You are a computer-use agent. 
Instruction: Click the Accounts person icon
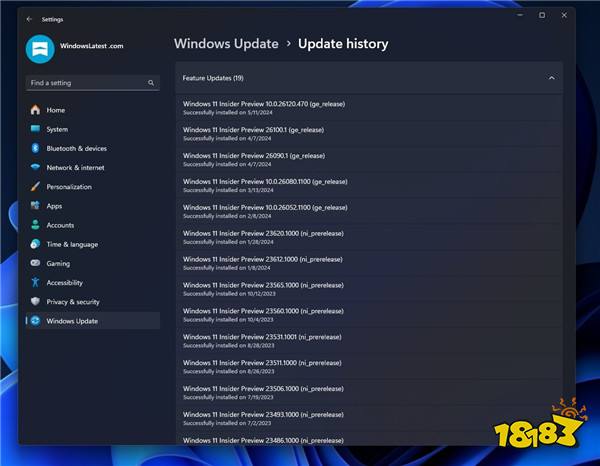click(35, 225)
